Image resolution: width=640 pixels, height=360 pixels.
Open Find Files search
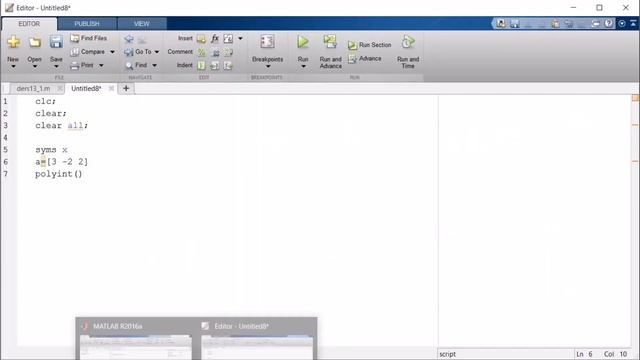(x=89, y=38)
